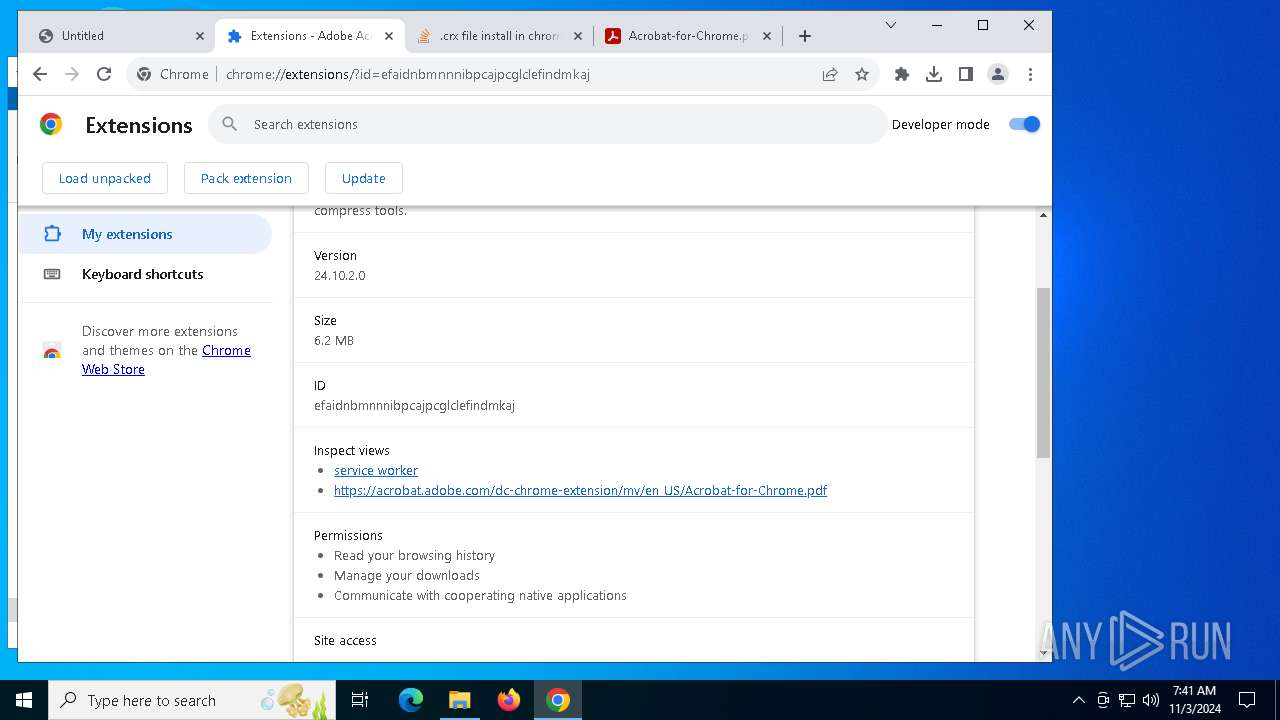Click the page scrollbar thumb
Viewport: 1280px width, 720px height.
click(1043, 373)
